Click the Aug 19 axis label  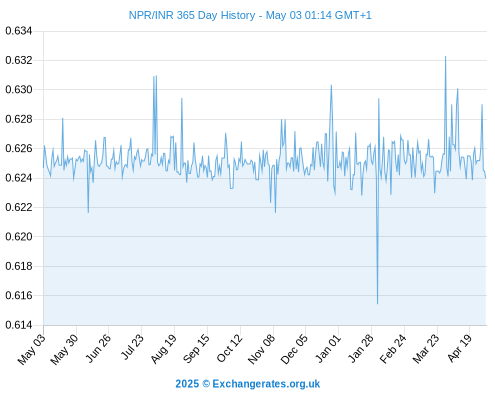[x=163, y=349]
